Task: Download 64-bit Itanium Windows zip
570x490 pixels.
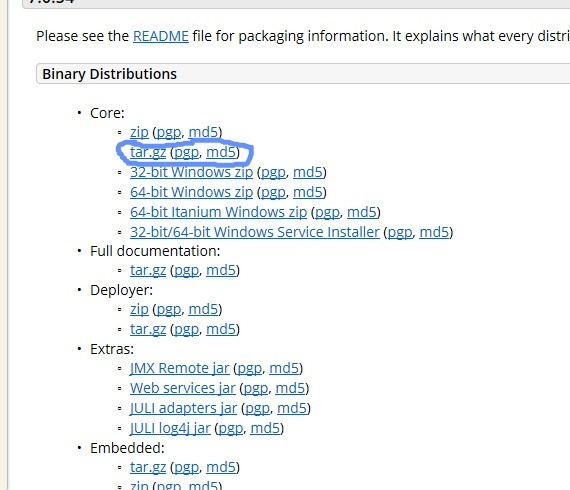Action: (x=218, y=212)
